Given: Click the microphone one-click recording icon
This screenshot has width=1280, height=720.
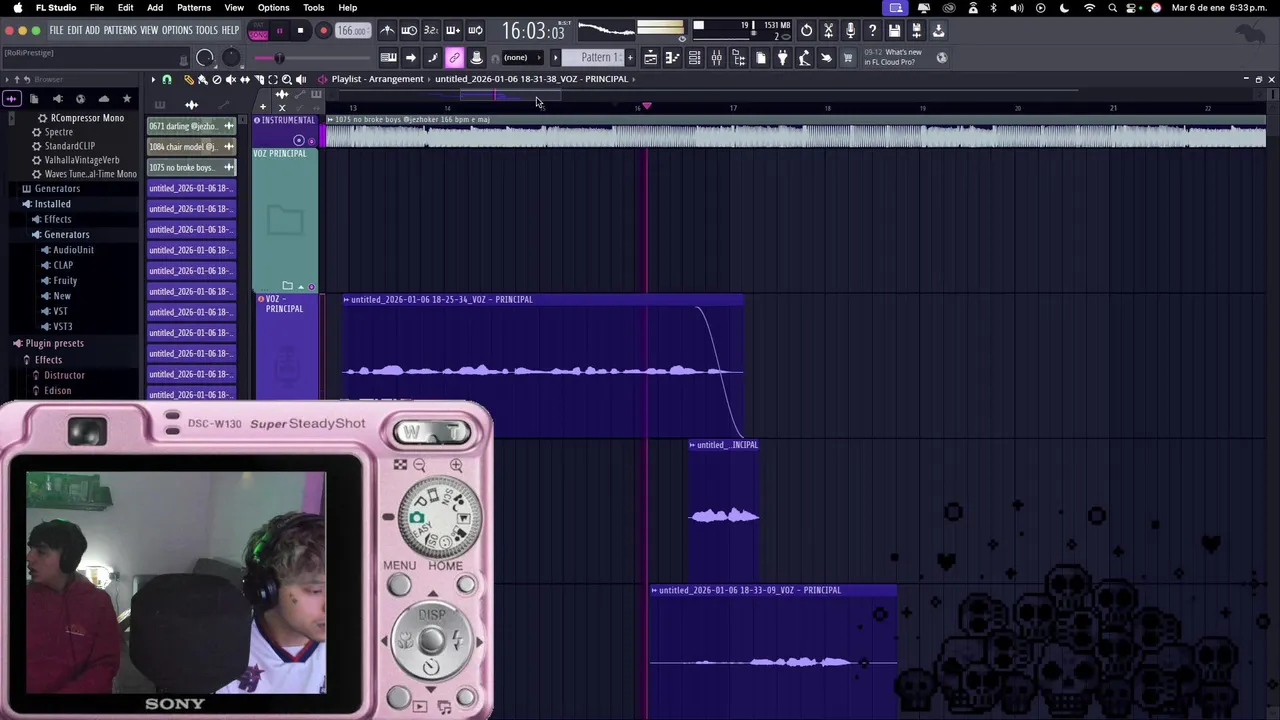Looking at the screenshot, I should click(x=850, y=31).
